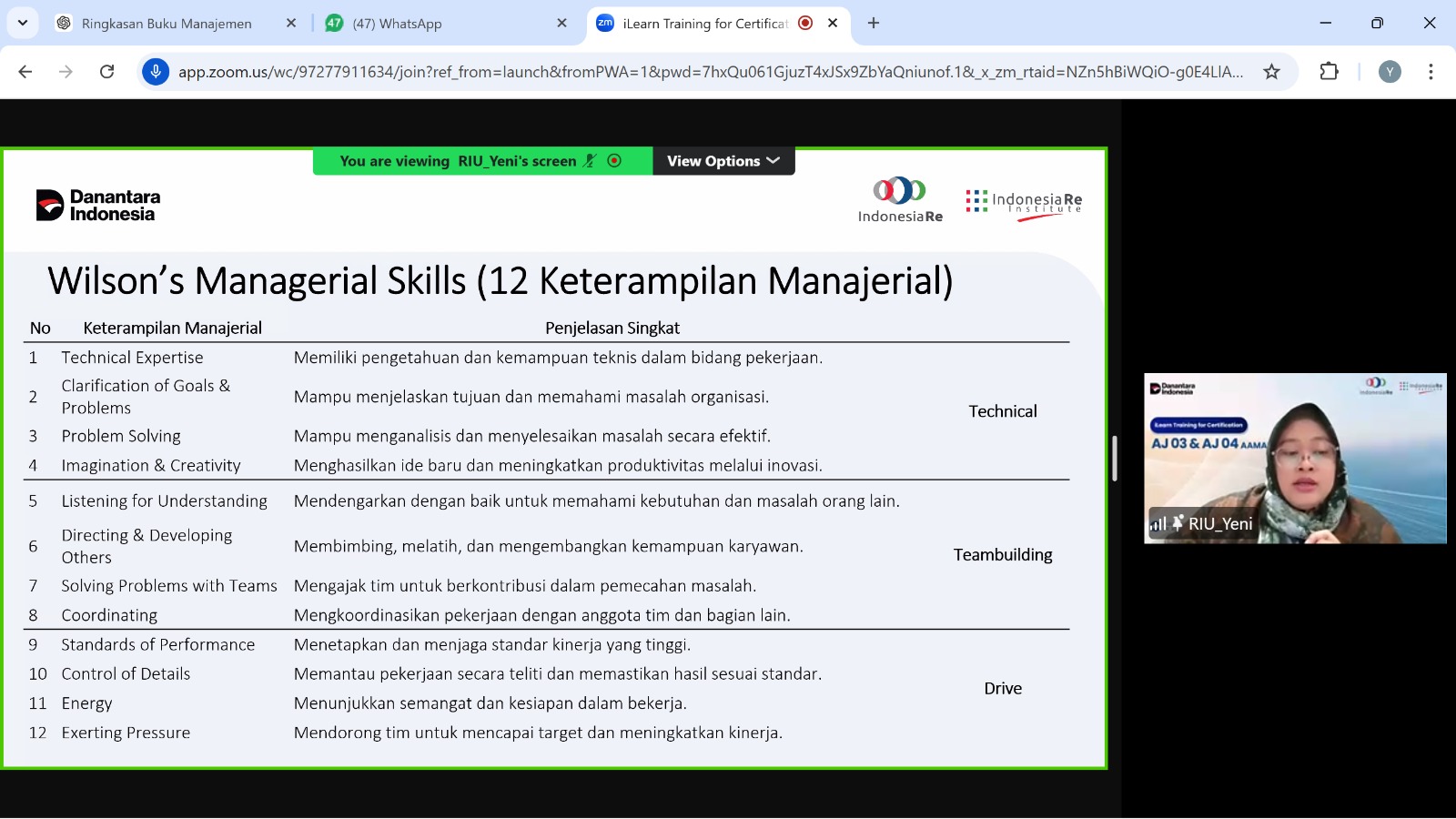Click the browser back arrow
The height and width of the screenshot is (819, 1456).
pos(25,72)
